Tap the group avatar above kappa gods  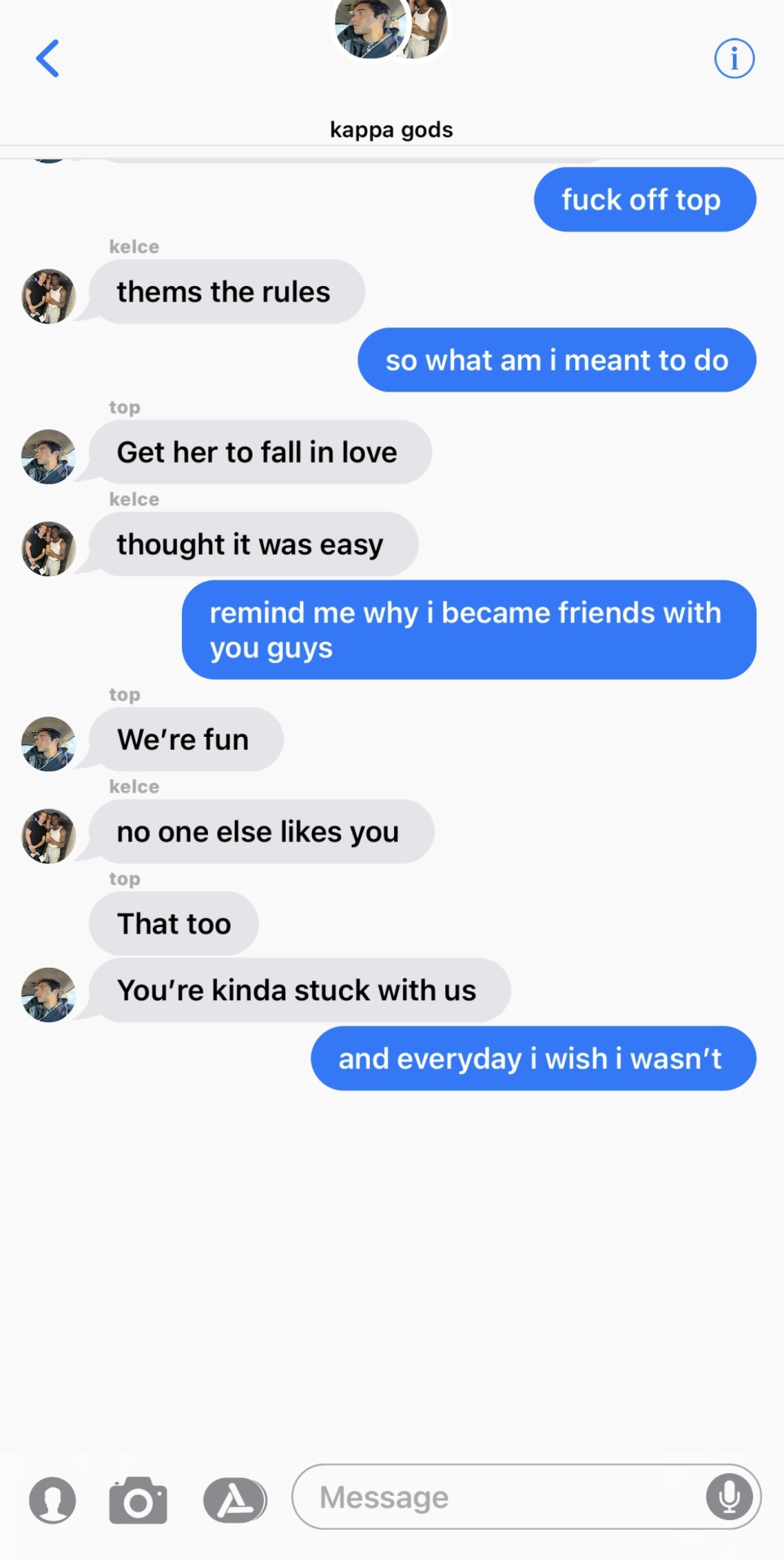point(391,28)
